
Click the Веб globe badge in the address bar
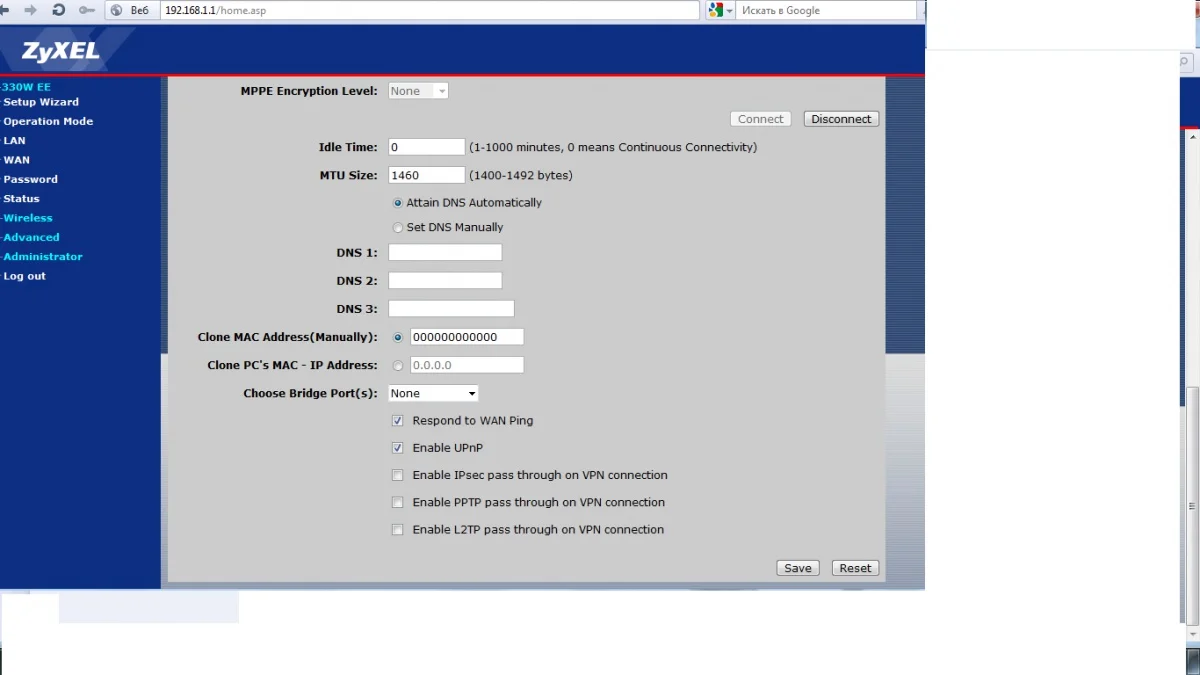130,10
